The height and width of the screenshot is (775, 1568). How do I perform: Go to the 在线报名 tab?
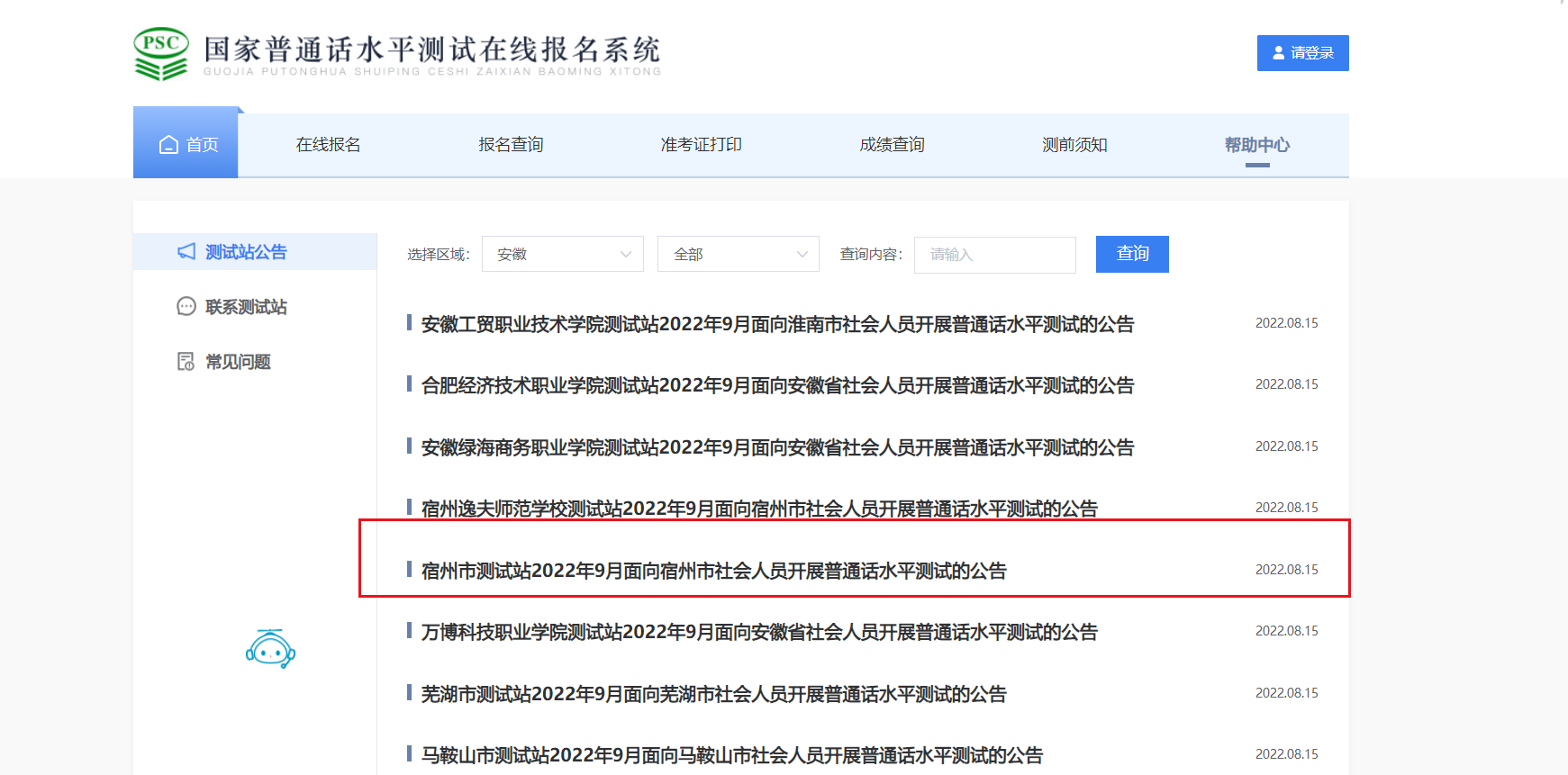click(328, 145)
